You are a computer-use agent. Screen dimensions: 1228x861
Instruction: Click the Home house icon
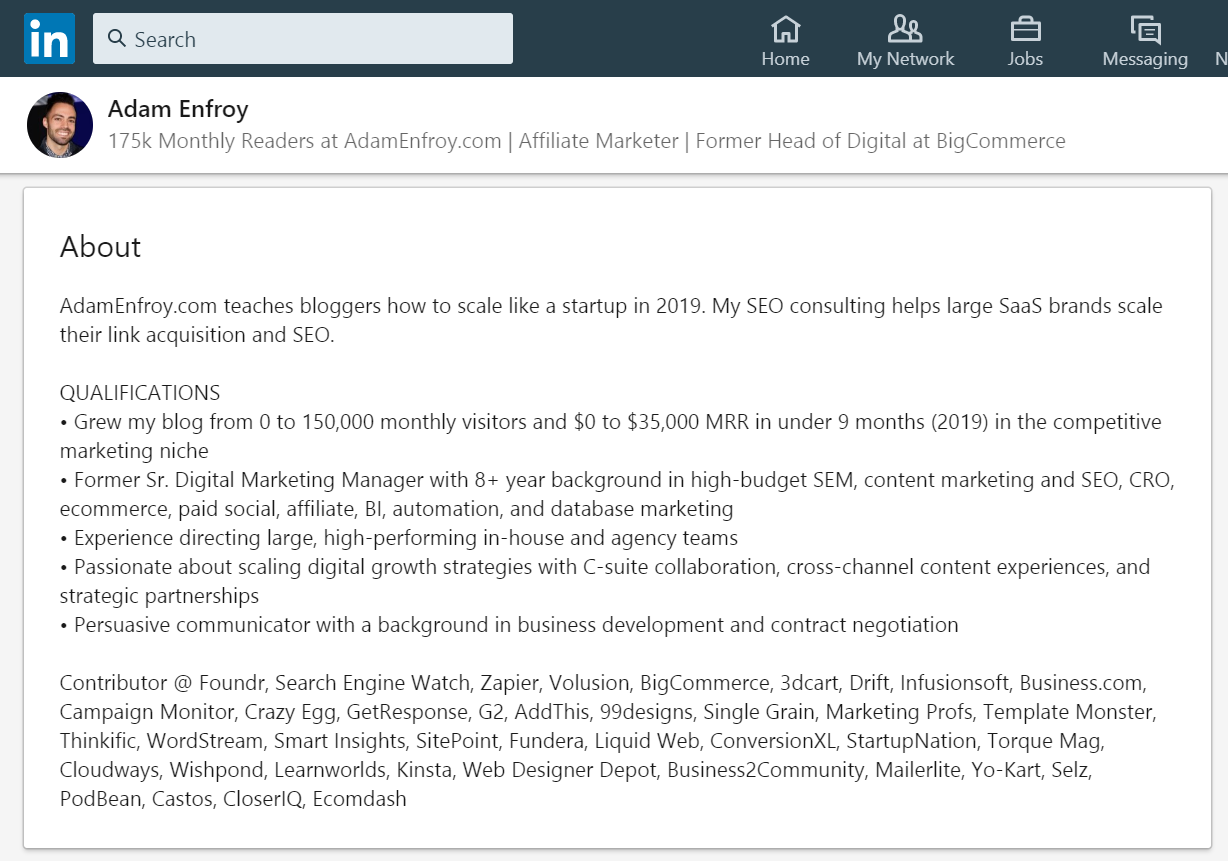pyautogui.click(x=786, y=28)
